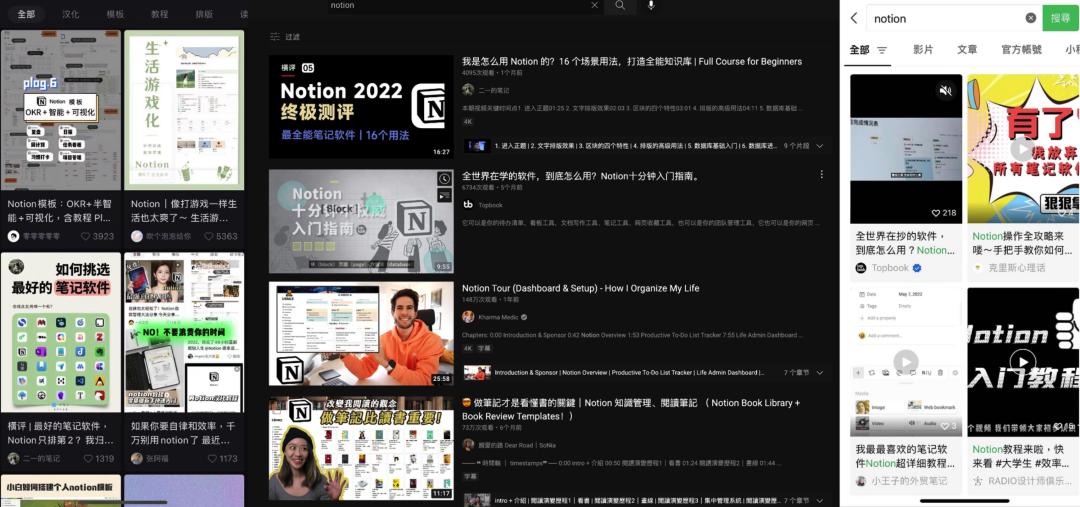Go back with the WeChat back arrow
1080x507 pixels.
tap(854, 18)
